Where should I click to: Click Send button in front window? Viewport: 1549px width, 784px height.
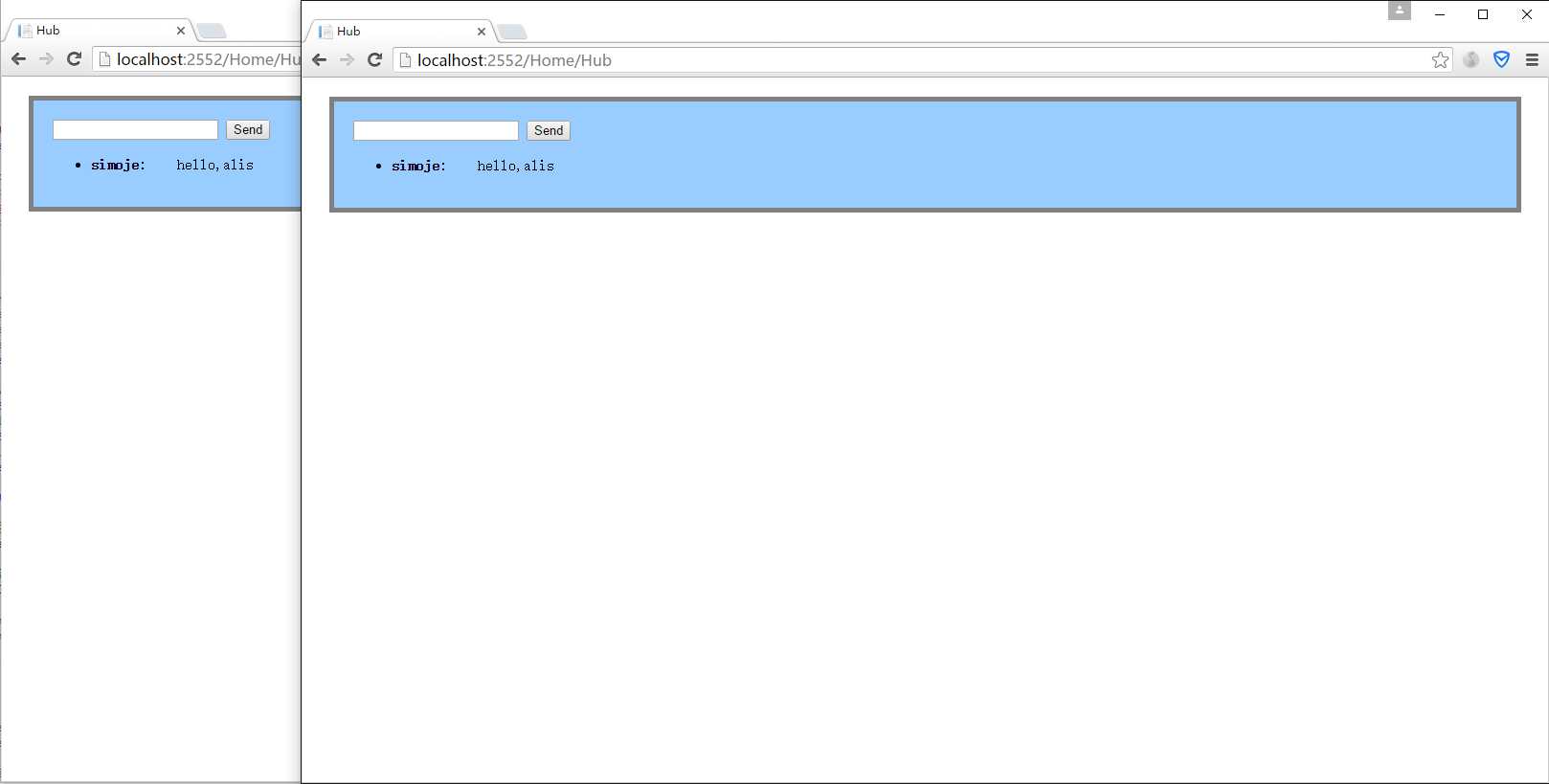[x=549, y=131]
